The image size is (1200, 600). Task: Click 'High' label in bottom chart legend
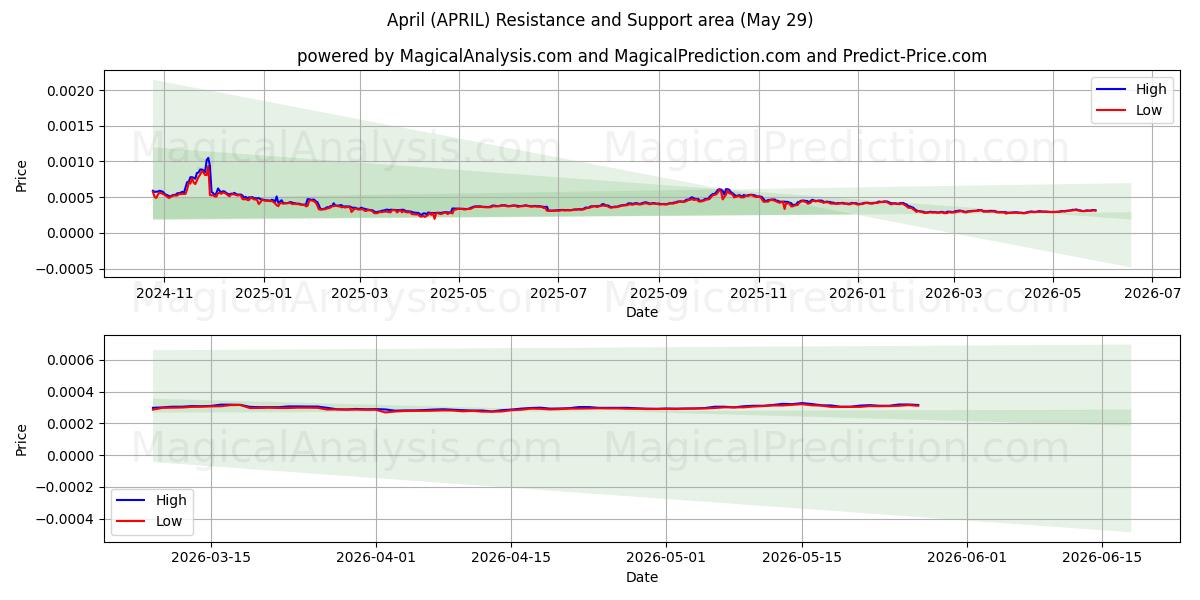point(171,500)
